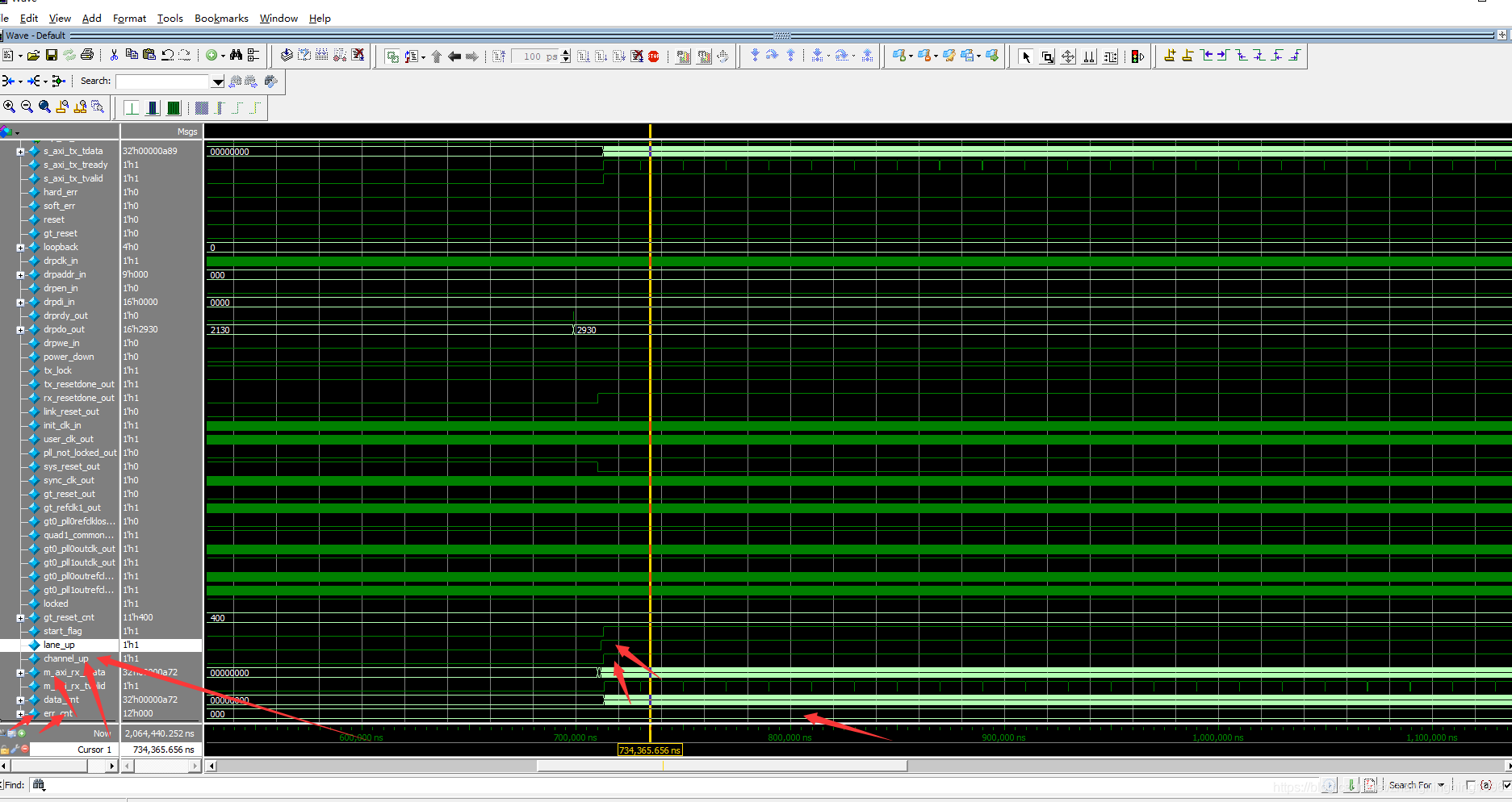Click the Search options wrench icon
Viewport: 1512px width, 802px height.
pyautogui.click(x=271, y=81)
